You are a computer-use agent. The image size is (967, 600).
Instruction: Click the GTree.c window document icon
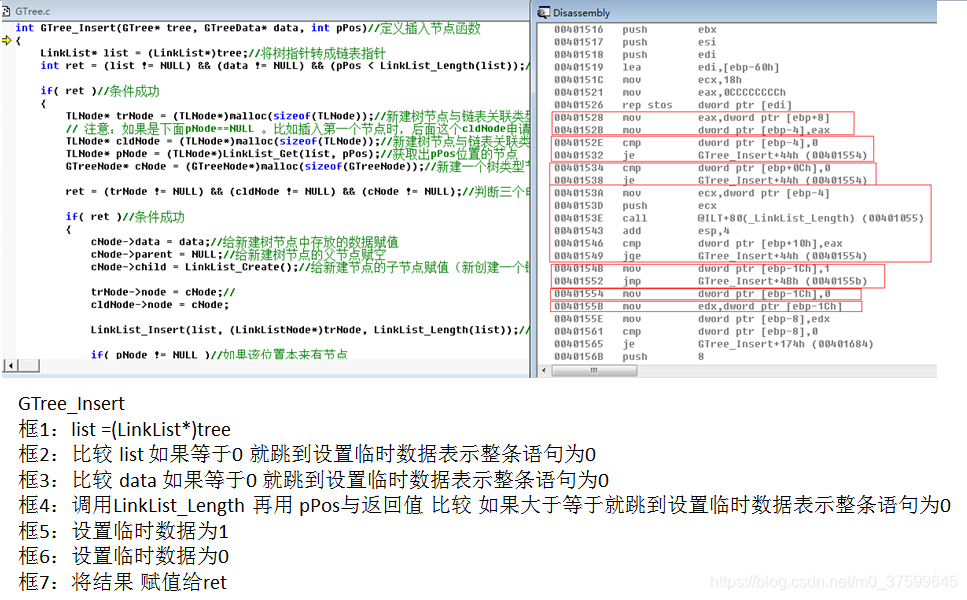pyautogui.click(x=6, y=11)
